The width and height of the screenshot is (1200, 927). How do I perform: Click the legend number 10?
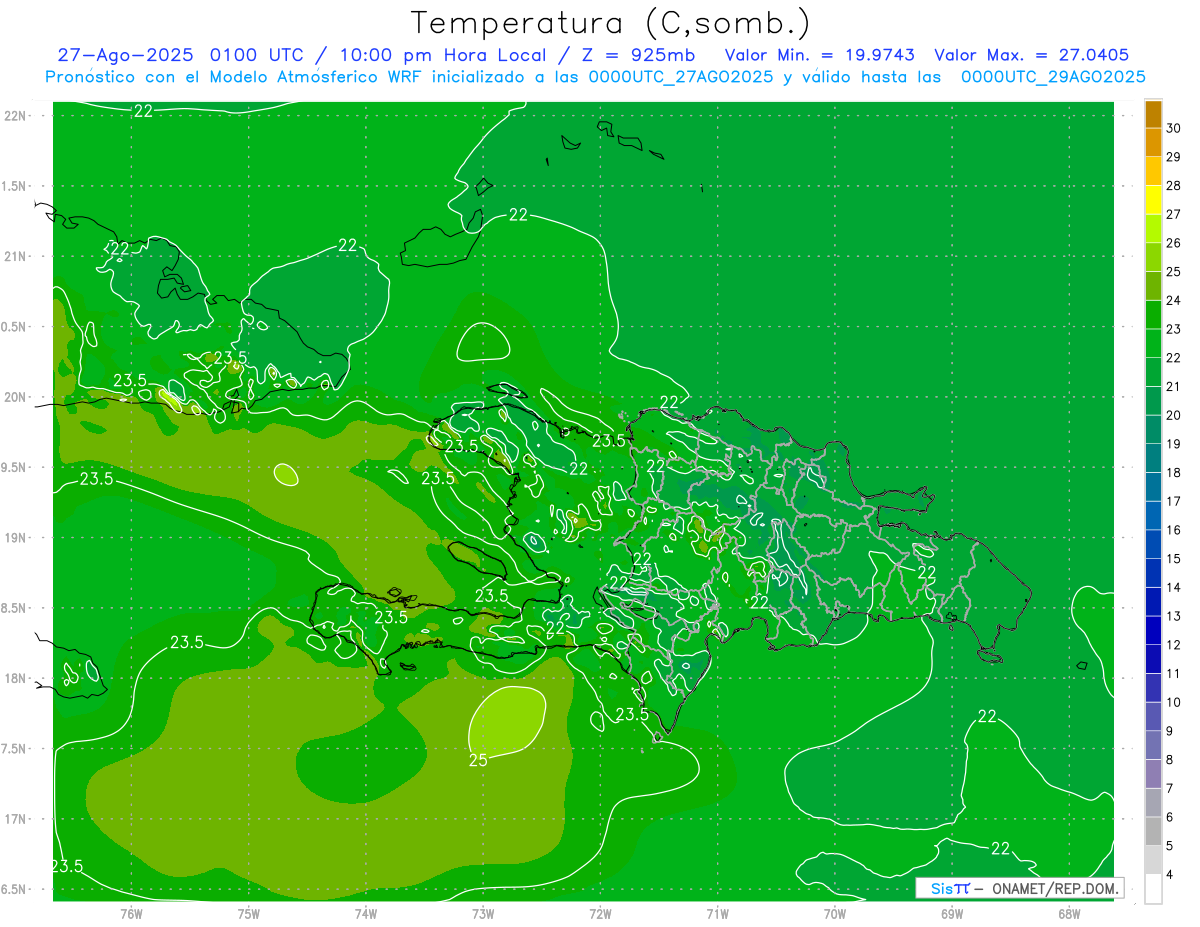coord(1174,702)
